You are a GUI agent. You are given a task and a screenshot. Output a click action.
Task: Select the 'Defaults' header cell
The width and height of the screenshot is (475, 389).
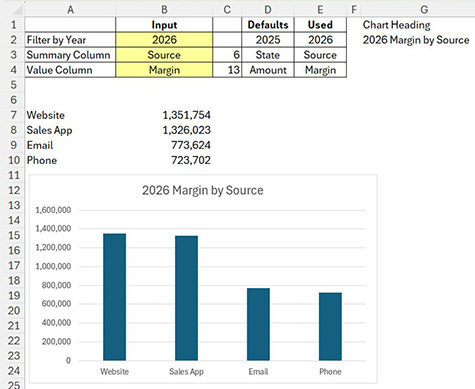pyautogui.click(x=268, y=25)
